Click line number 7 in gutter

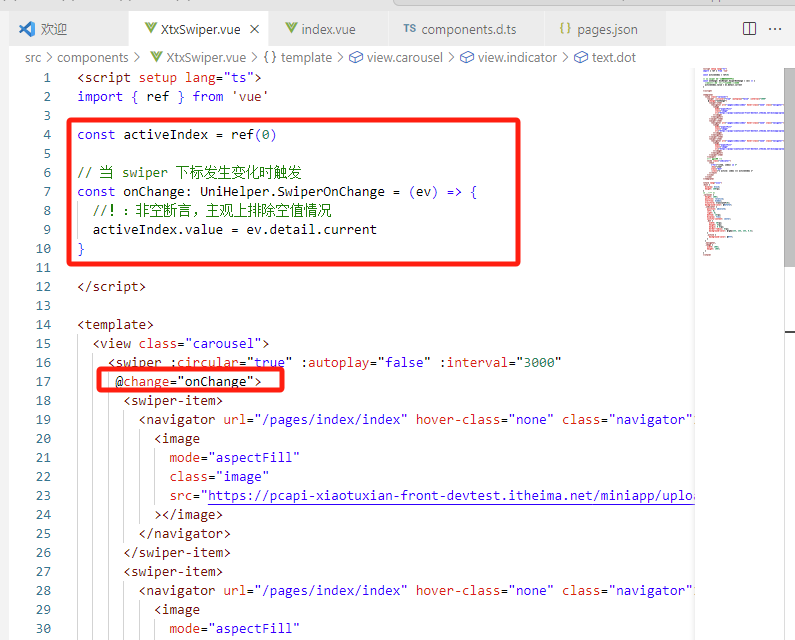click(47, 192)
